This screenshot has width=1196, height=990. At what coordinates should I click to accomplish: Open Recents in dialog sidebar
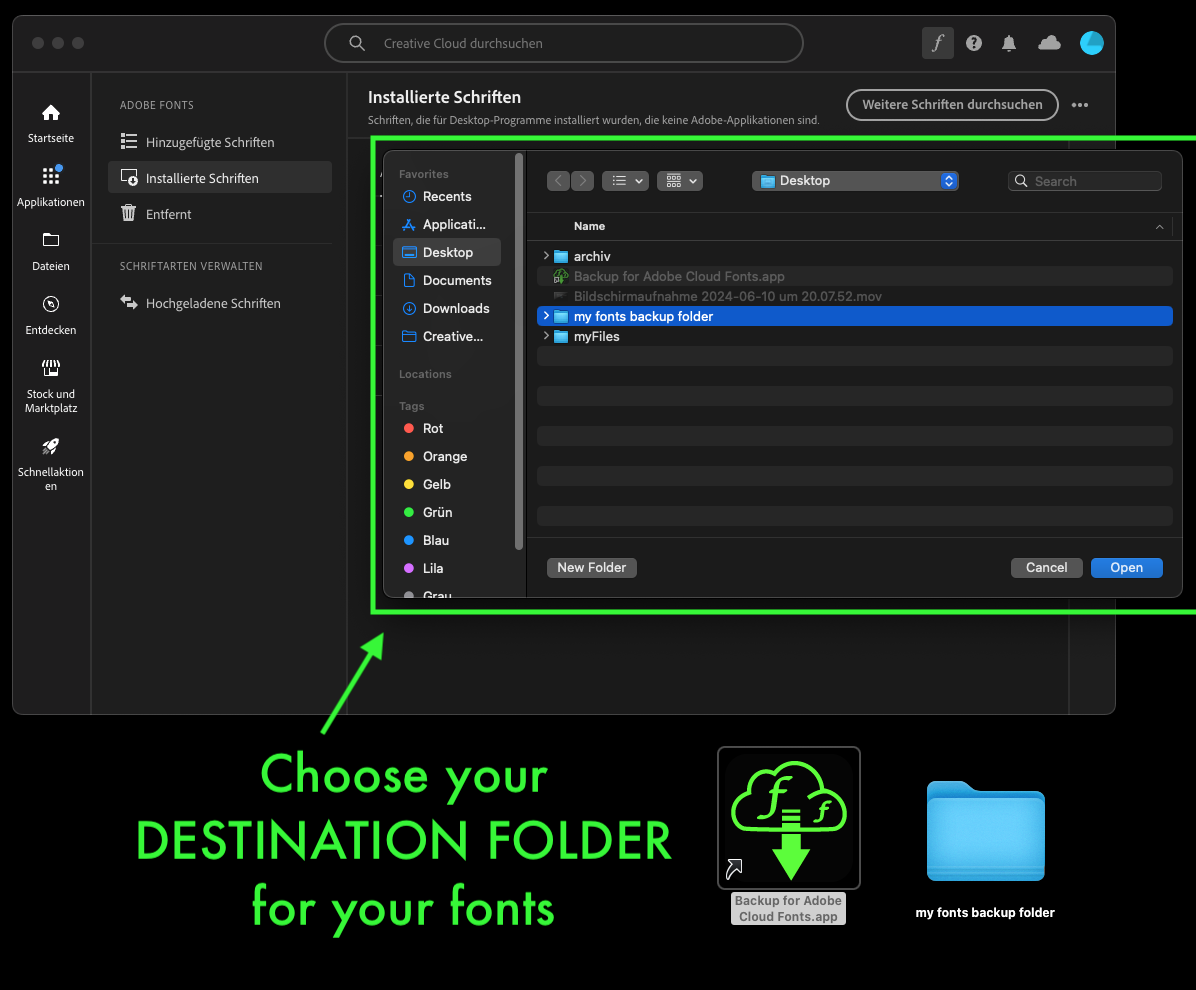point(447,196)
